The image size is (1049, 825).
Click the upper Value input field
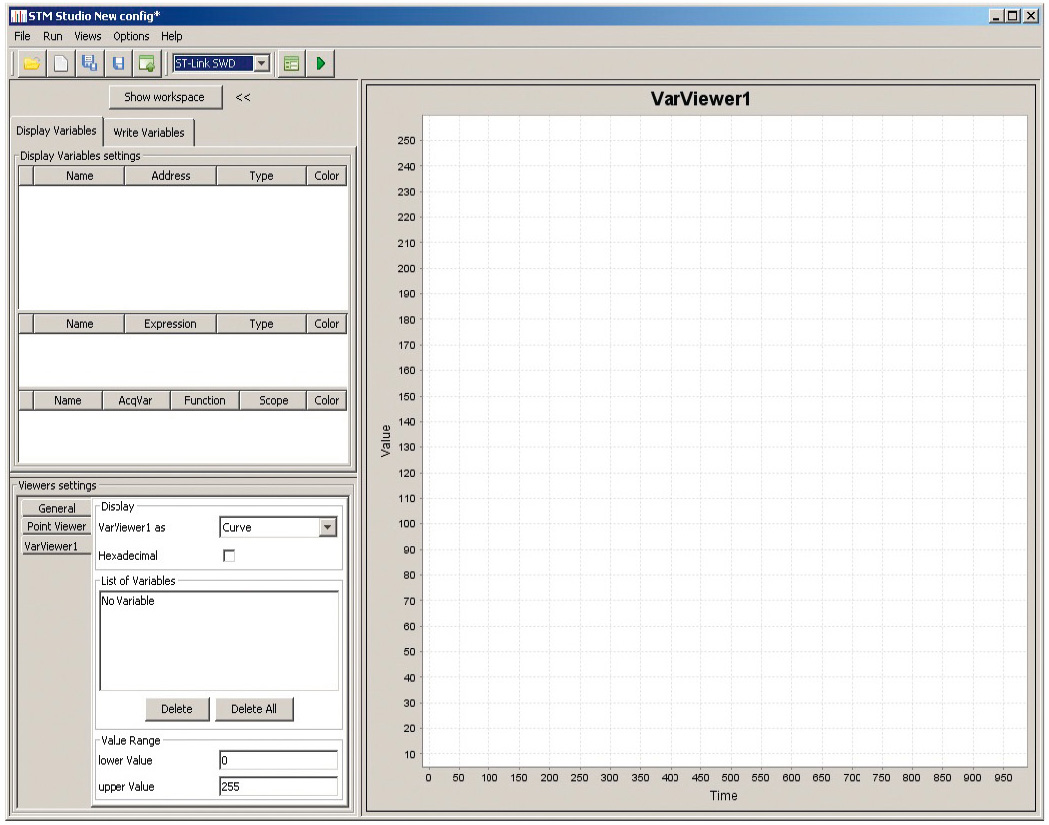point(278,786)
